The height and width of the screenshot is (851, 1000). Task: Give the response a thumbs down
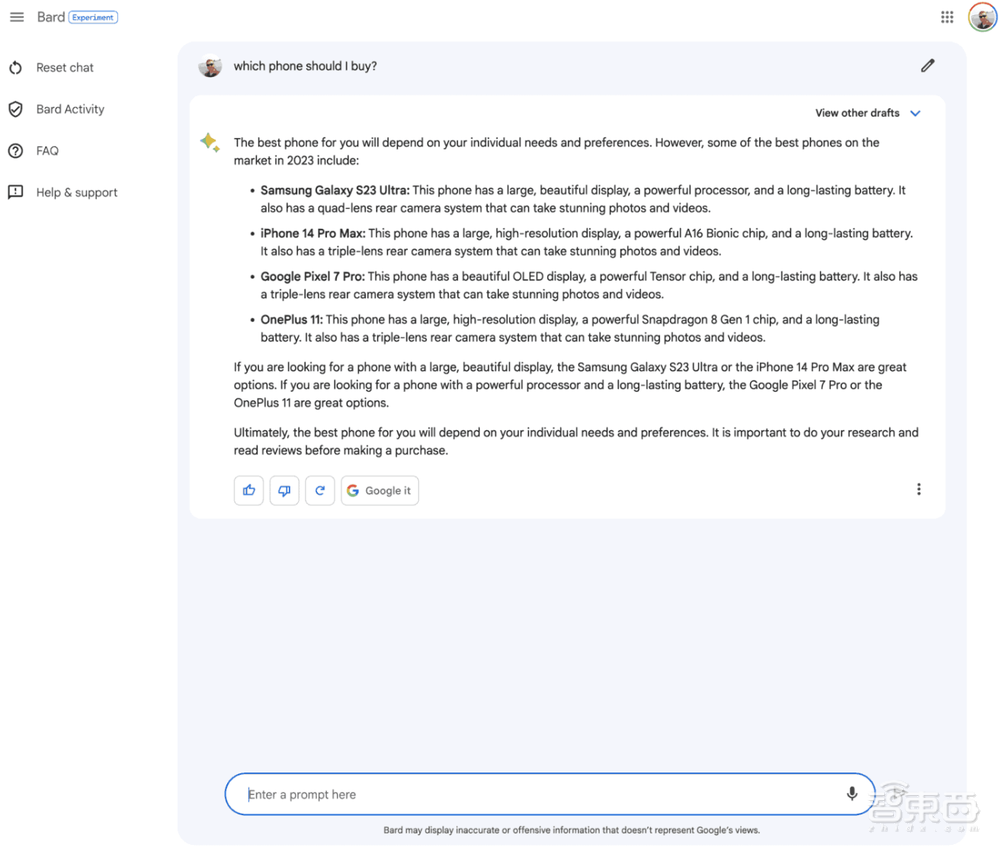284,490
